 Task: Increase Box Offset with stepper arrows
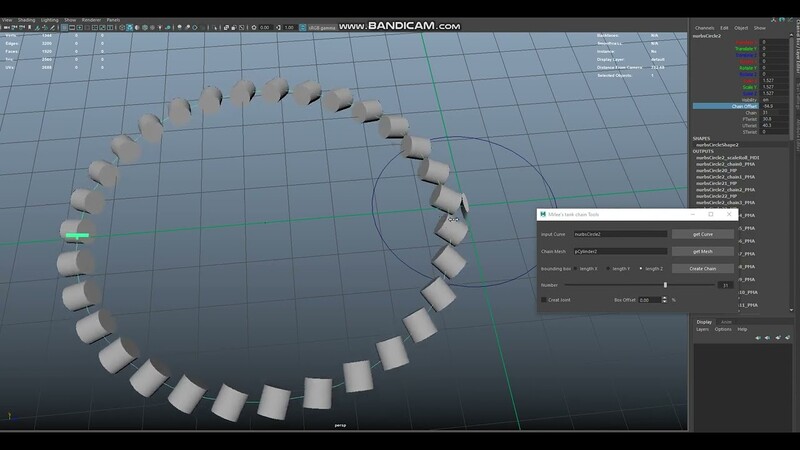pos(665,297)
